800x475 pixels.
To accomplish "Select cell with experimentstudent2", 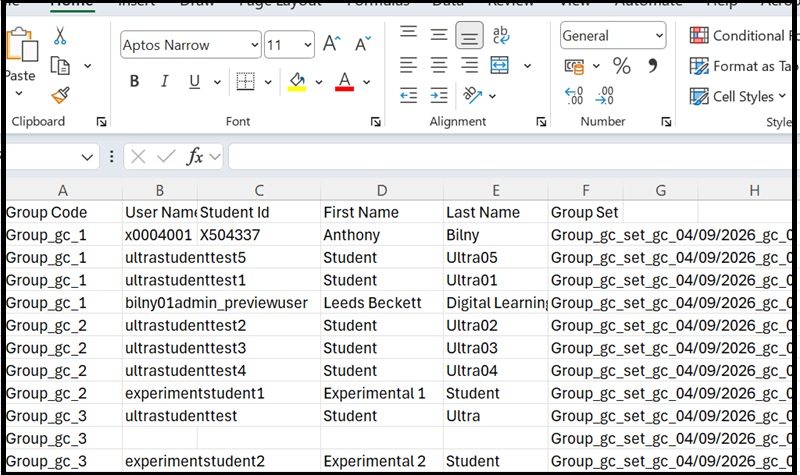I will [195, 461].
